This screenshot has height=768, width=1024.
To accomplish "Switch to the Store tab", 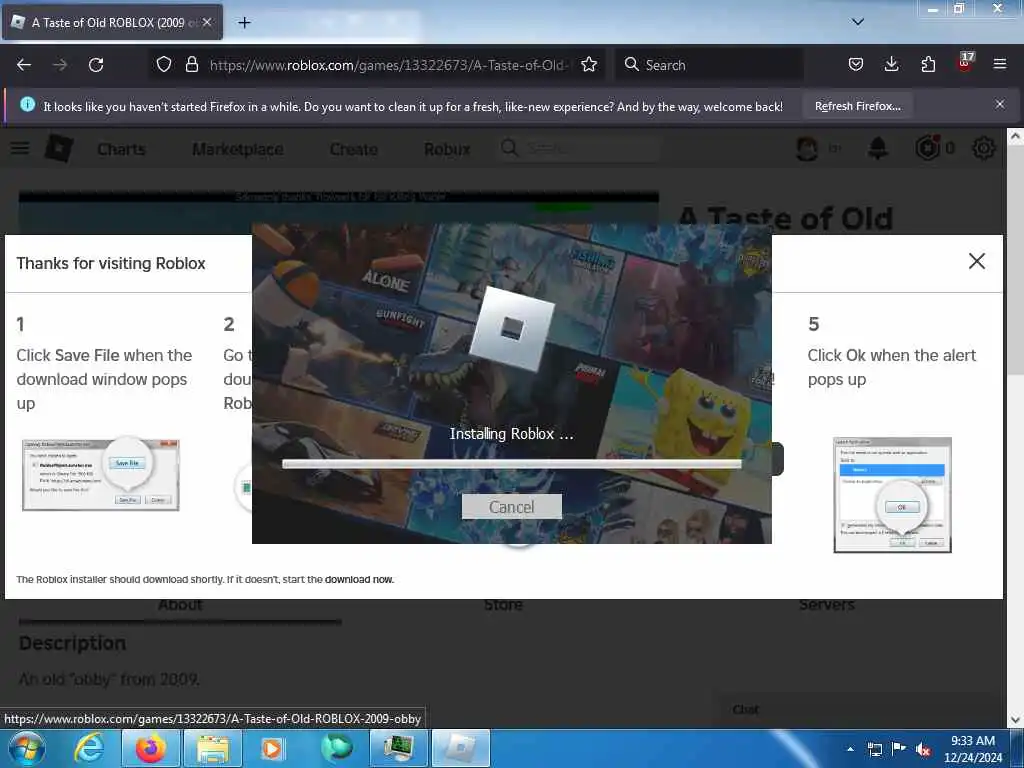I will (503, 605).
